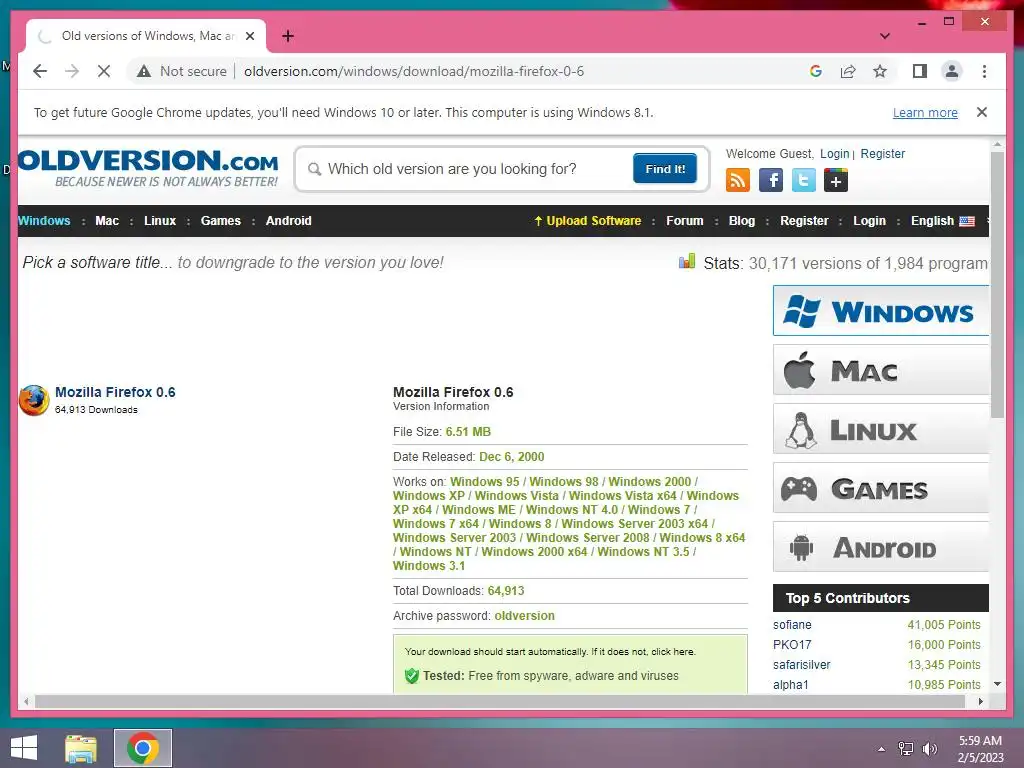Share this page via share icon
The height and width of the screenshot is (768, 1024).
click(x=848, y=71)
